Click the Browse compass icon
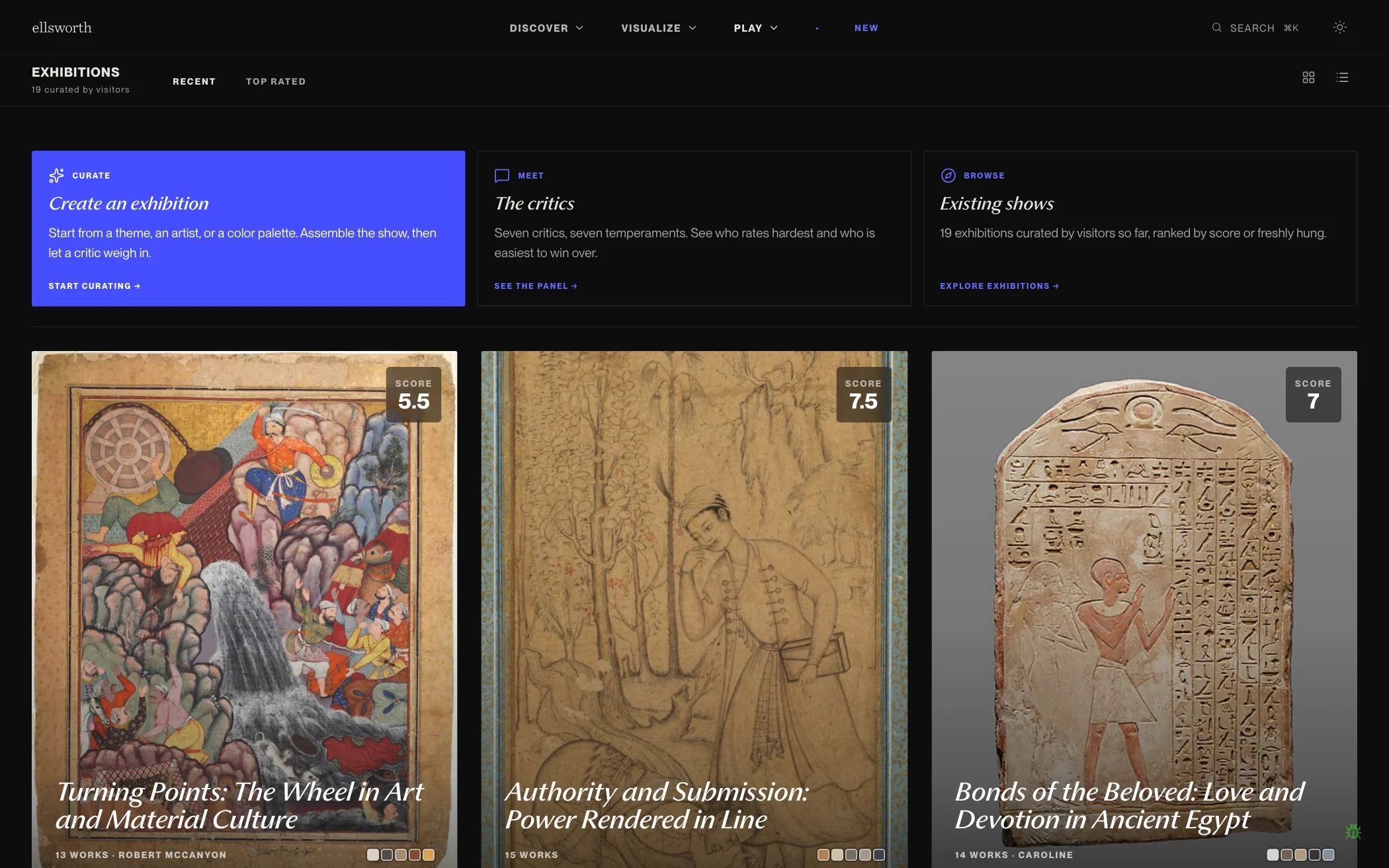 point(948,175)
